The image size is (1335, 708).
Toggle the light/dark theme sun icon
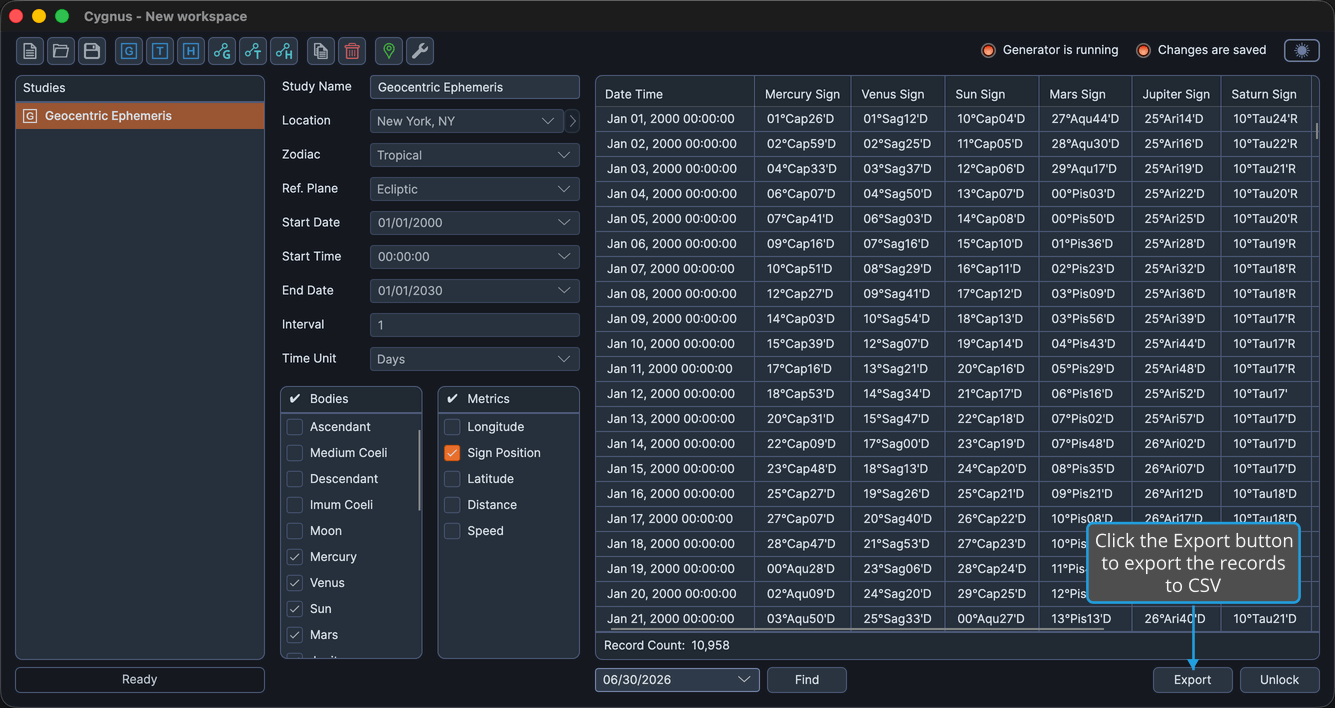click(1302, 50)
